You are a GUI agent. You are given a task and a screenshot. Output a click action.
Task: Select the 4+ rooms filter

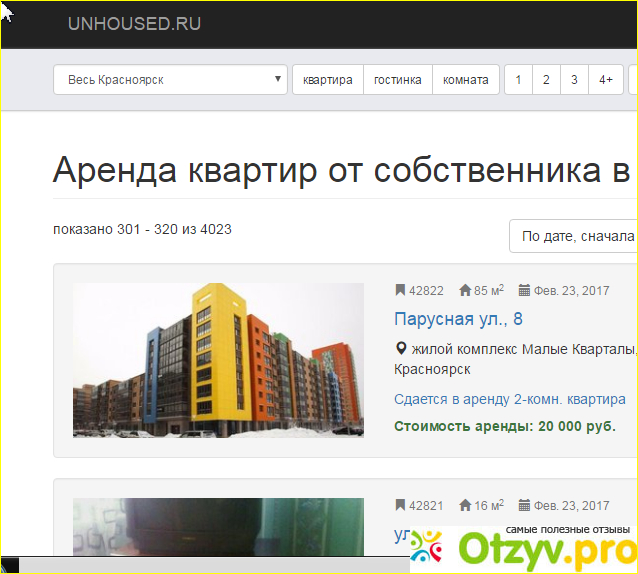(x=606, y=80)
